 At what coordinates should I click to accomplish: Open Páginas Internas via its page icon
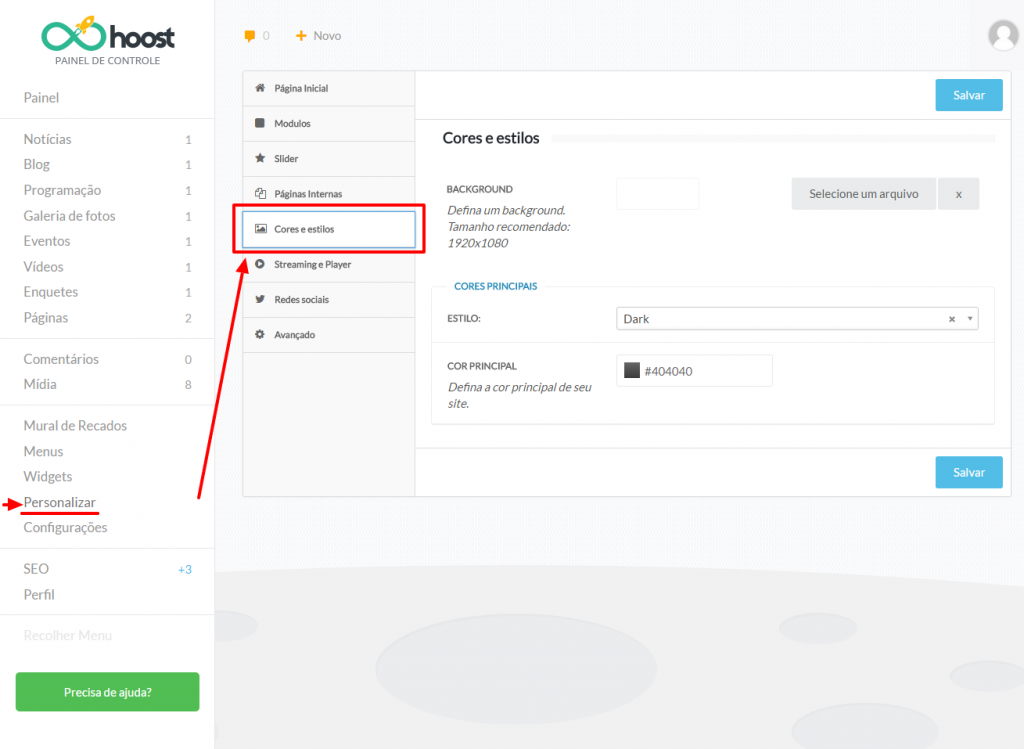[x=260, y=193]
